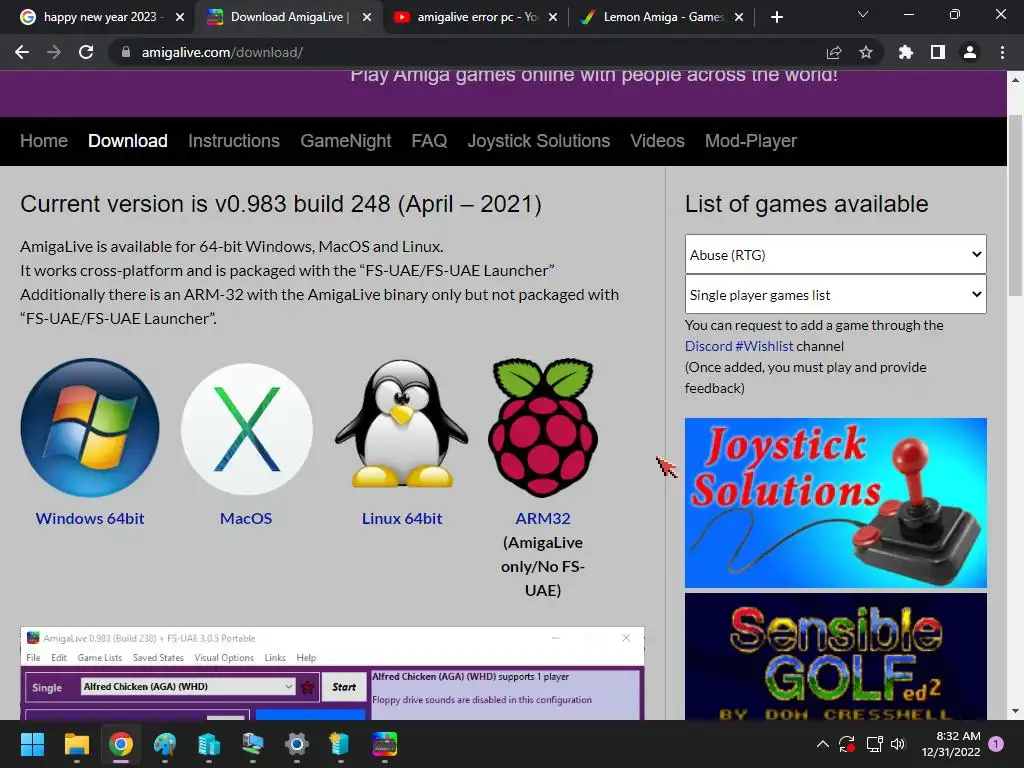1024x768 pixels.
Task: Click the Raspberry Pi ARM32 icon
Action: [x=543, y=427]
